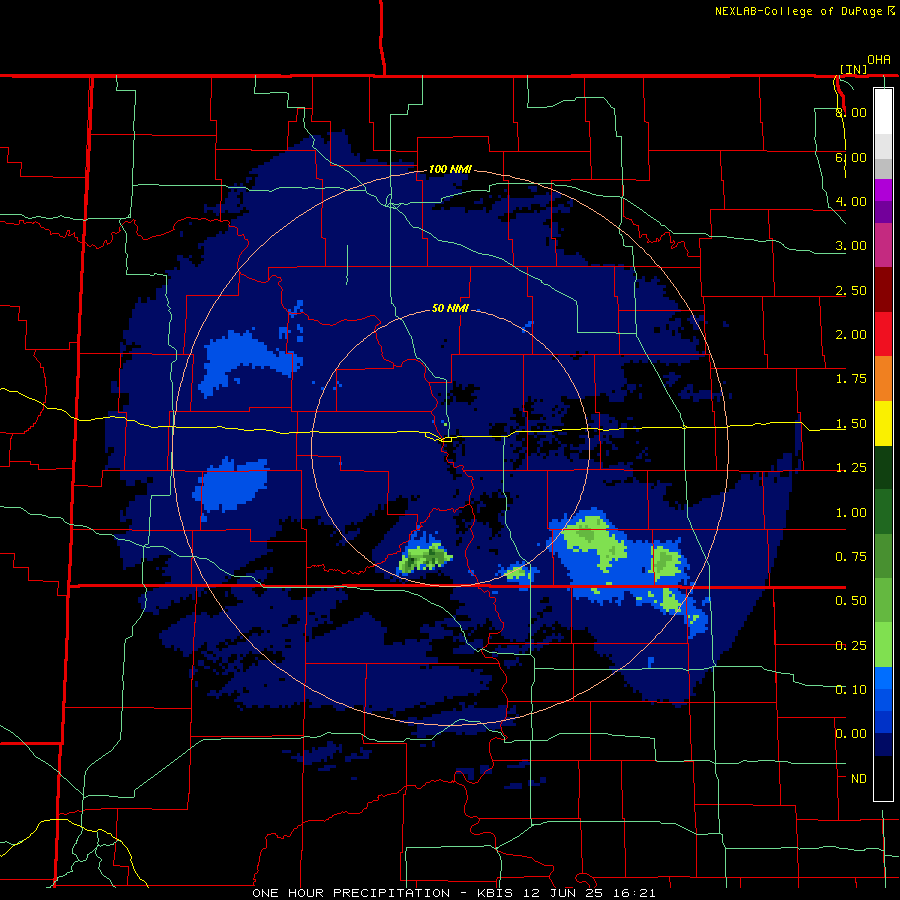This screenshot has width=900, height=900.
Task: Click the white 8.00 legend color band
Action: [883, 111]
